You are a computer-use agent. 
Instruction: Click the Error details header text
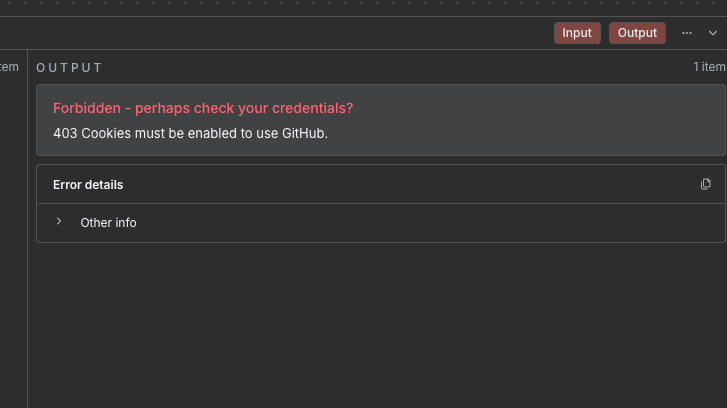coord(88,185)
